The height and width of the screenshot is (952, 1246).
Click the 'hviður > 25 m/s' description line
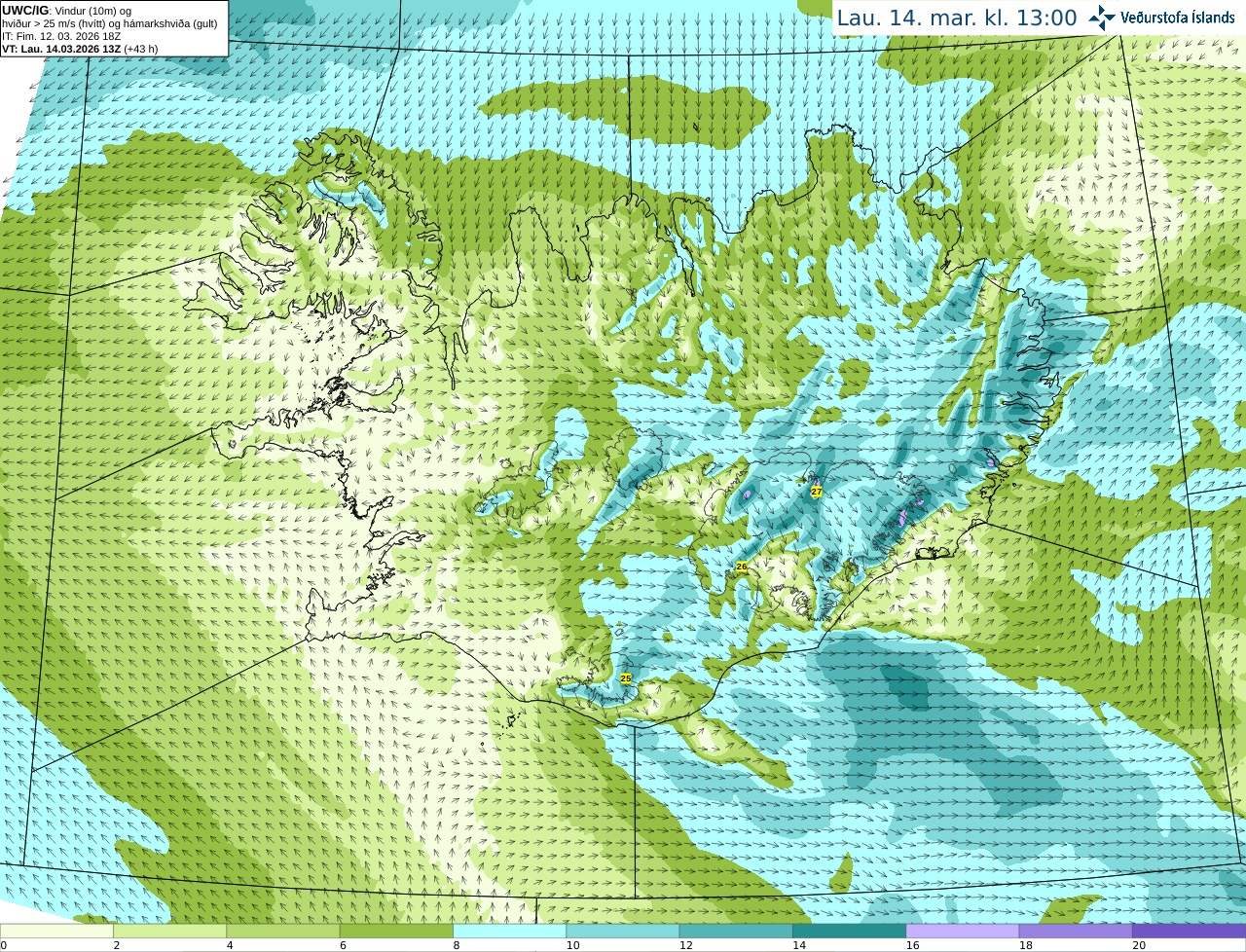[110, 23]
